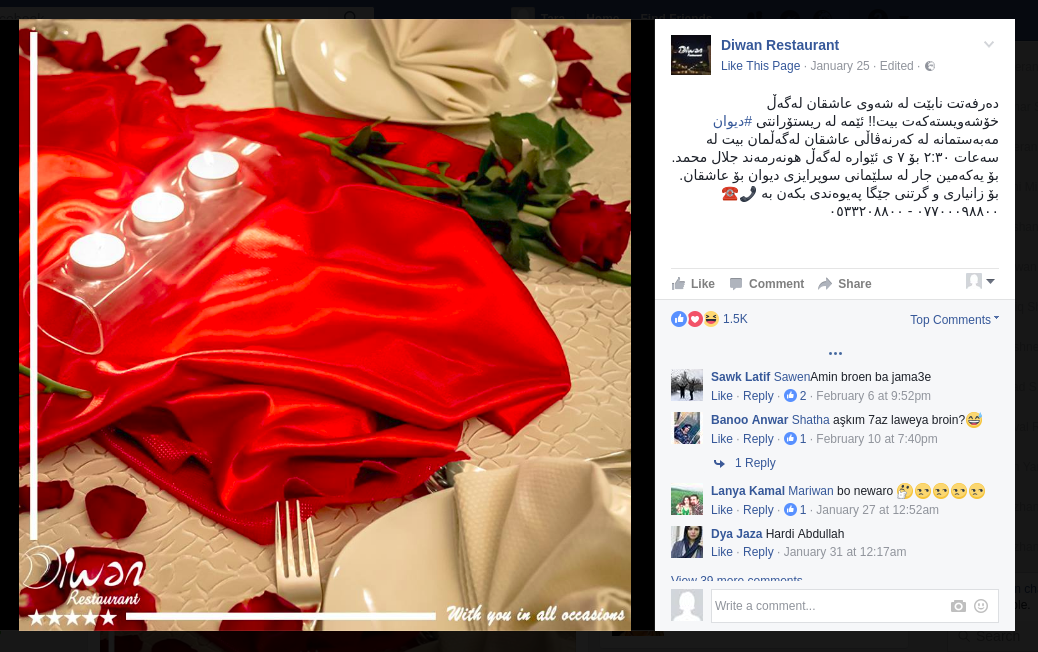Image resolution: width=1038 pixels, height=652 pixels.
Task: Reply to Sawk Latif's comment
Action: tap(758, 396)
